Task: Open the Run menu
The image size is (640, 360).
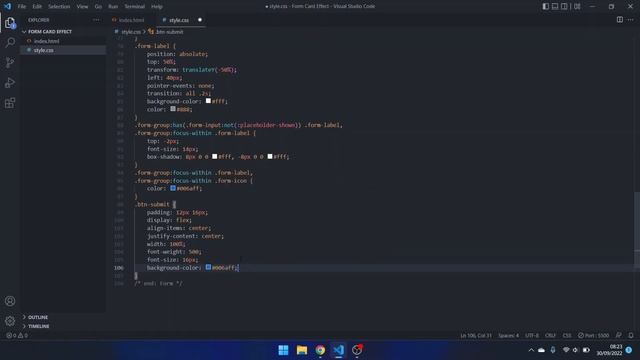Action: point(113,7)
